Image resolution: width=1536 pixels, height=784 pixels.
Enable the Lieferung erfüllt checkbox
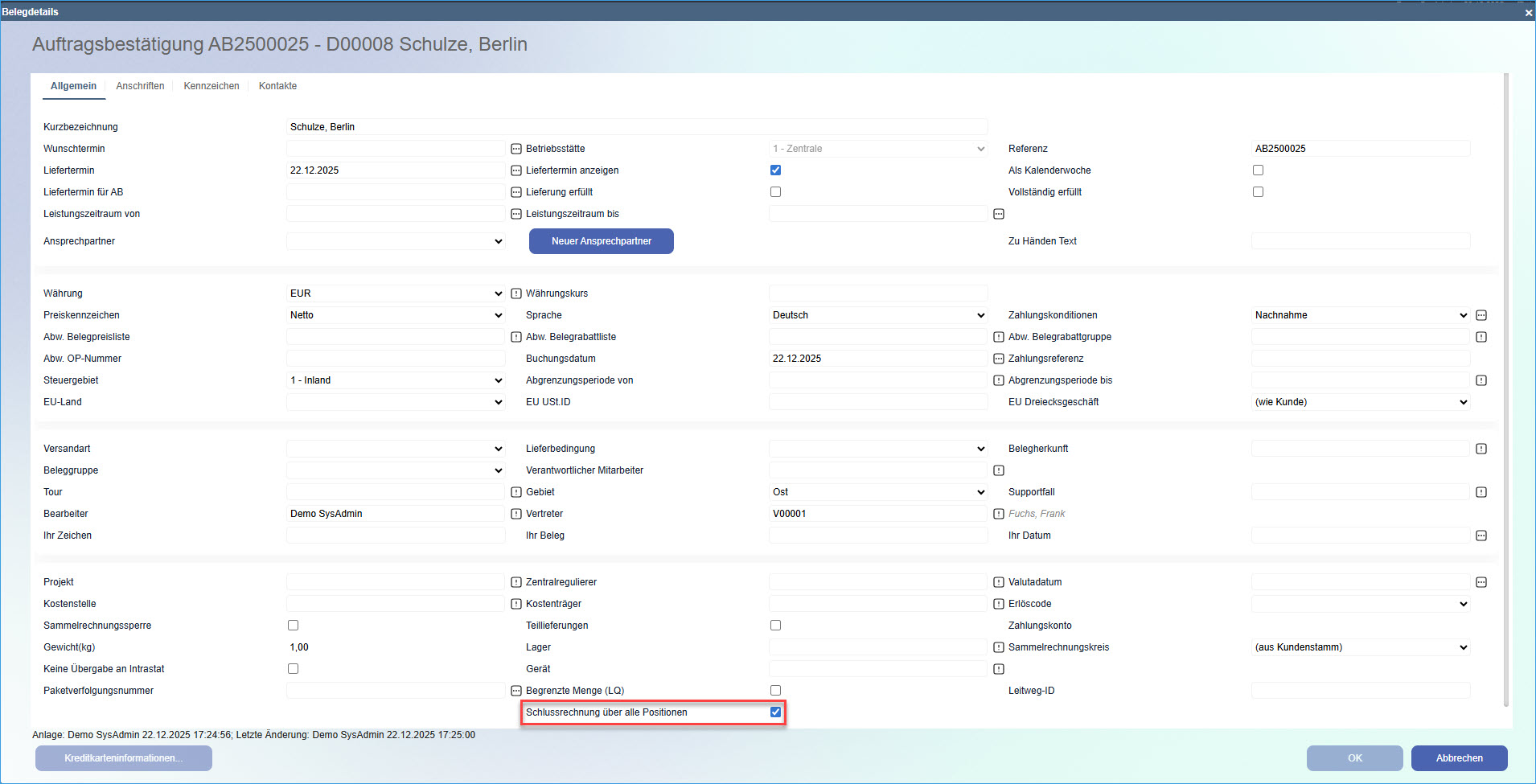click(x=775, y=191)
